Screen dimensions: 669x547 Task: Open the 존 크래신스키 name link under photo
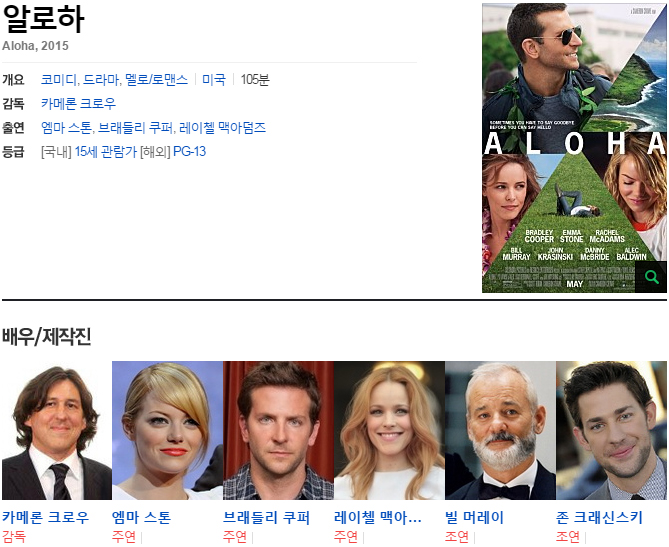(x=598, y=518)
